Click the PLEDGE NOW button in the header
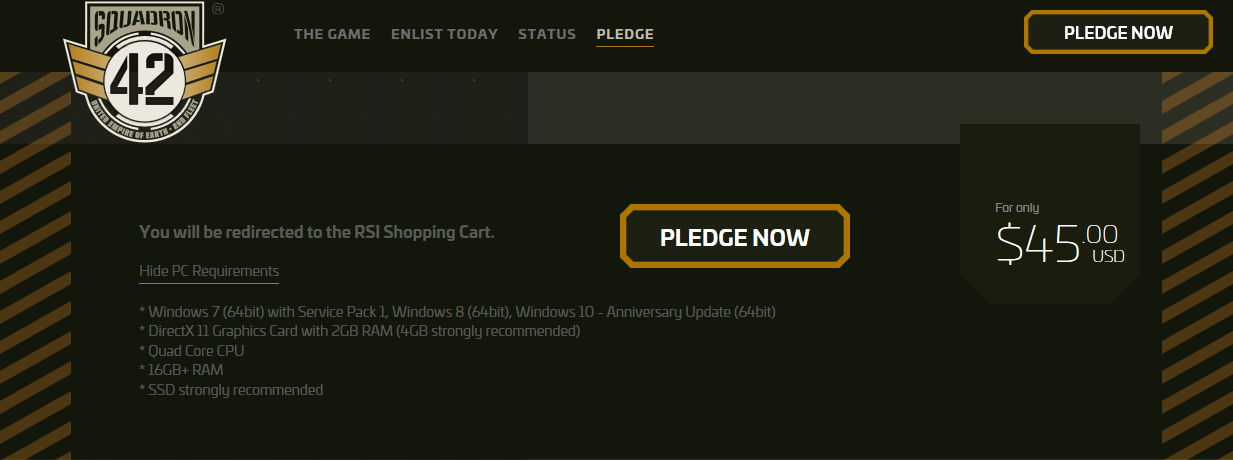 [1118, 32]
